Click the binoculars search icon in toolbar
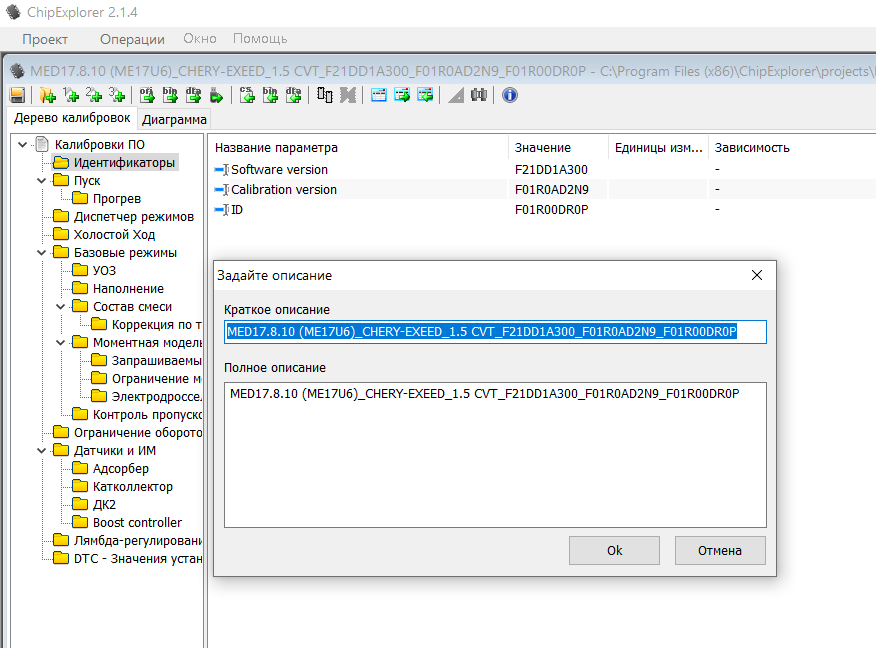 pos(479,95)
